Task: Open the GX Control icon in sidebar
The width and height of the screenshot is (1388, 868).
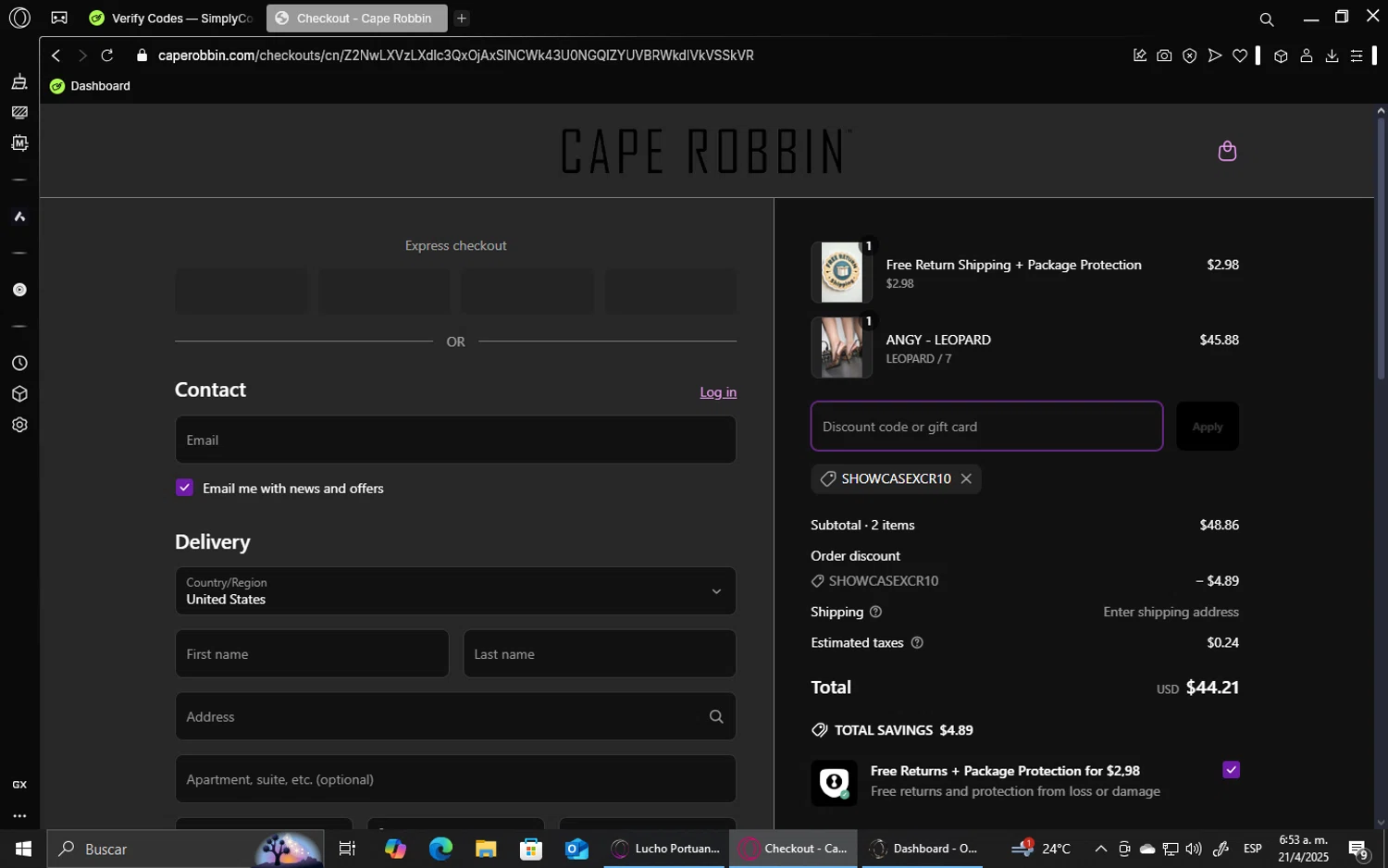Action: (x=19, y=785)
